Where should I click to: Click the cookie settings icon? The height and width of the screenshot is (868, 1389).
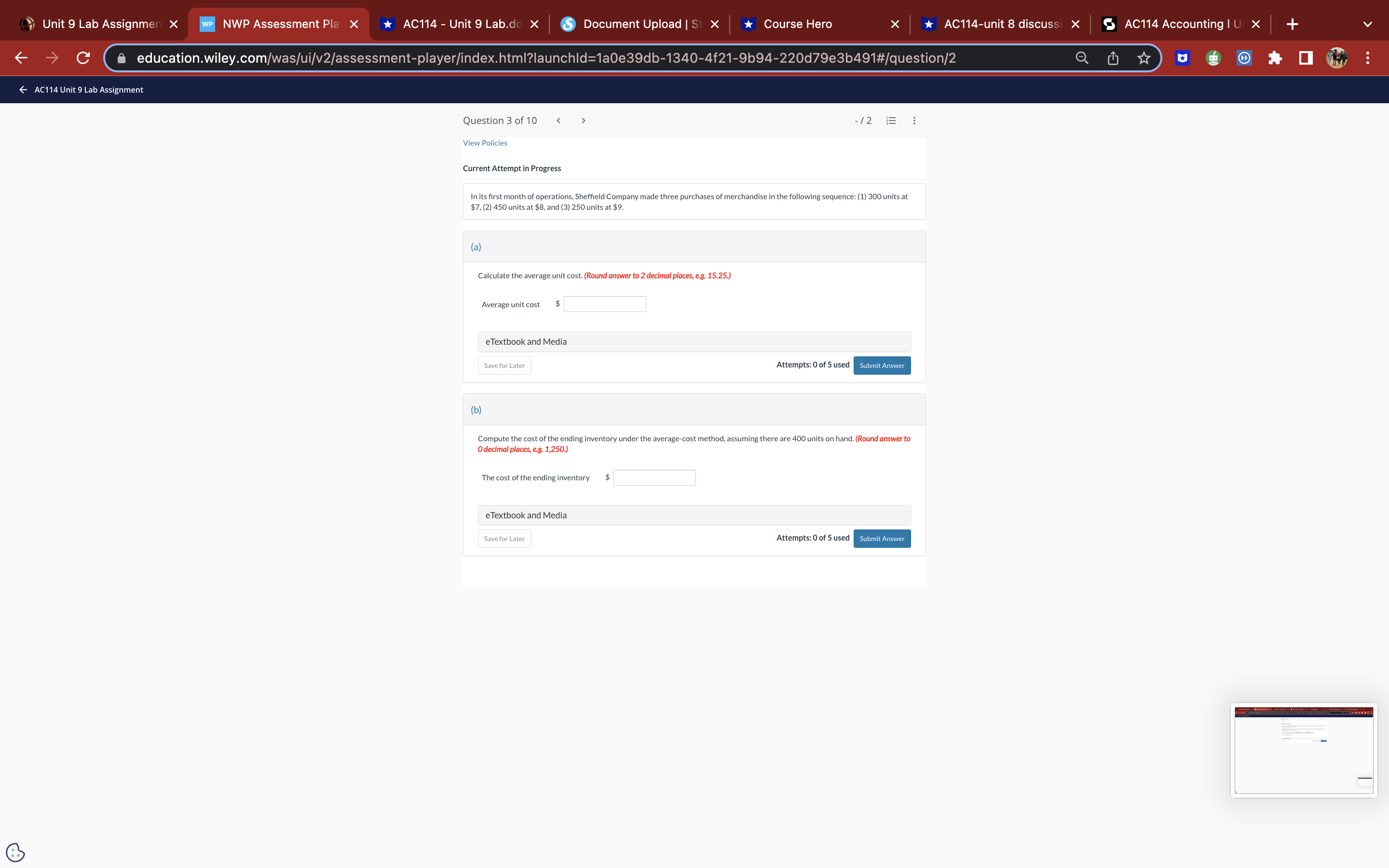pyautogui.click(x=15, y=852)
